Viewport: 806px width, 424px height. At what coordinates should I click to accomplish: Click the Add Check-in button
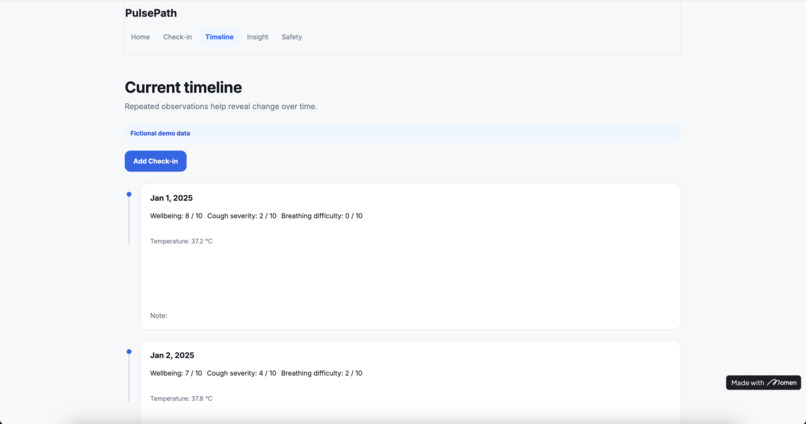click(x=155, y=161)
